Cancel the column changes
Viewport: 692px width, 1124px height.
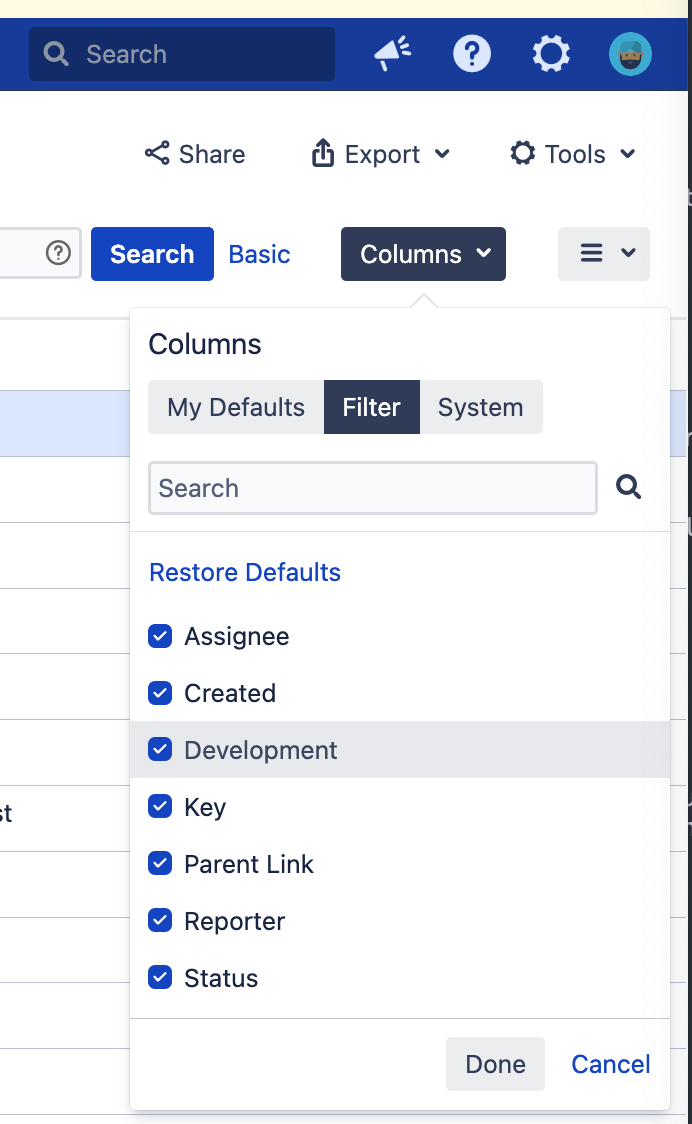611,1064
